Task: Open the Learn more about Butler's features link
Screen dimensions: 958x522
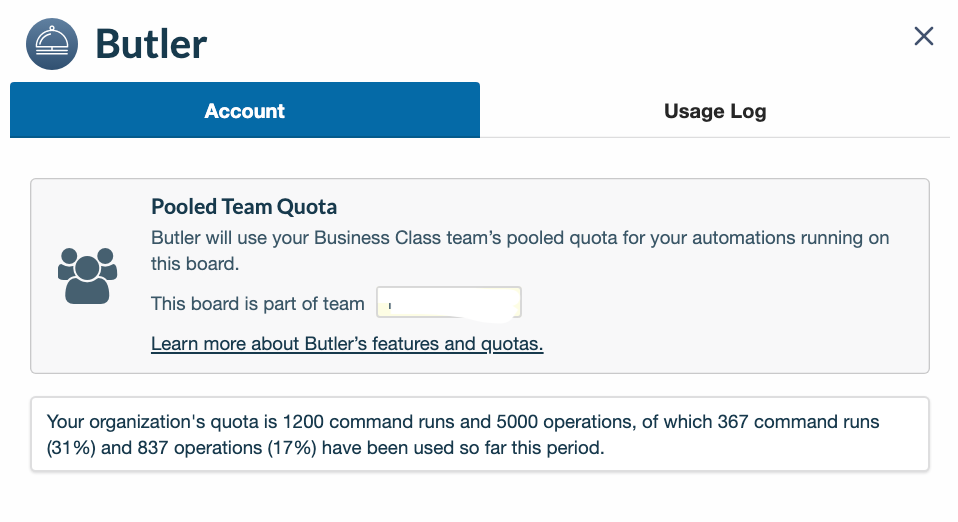Action: 347,344
